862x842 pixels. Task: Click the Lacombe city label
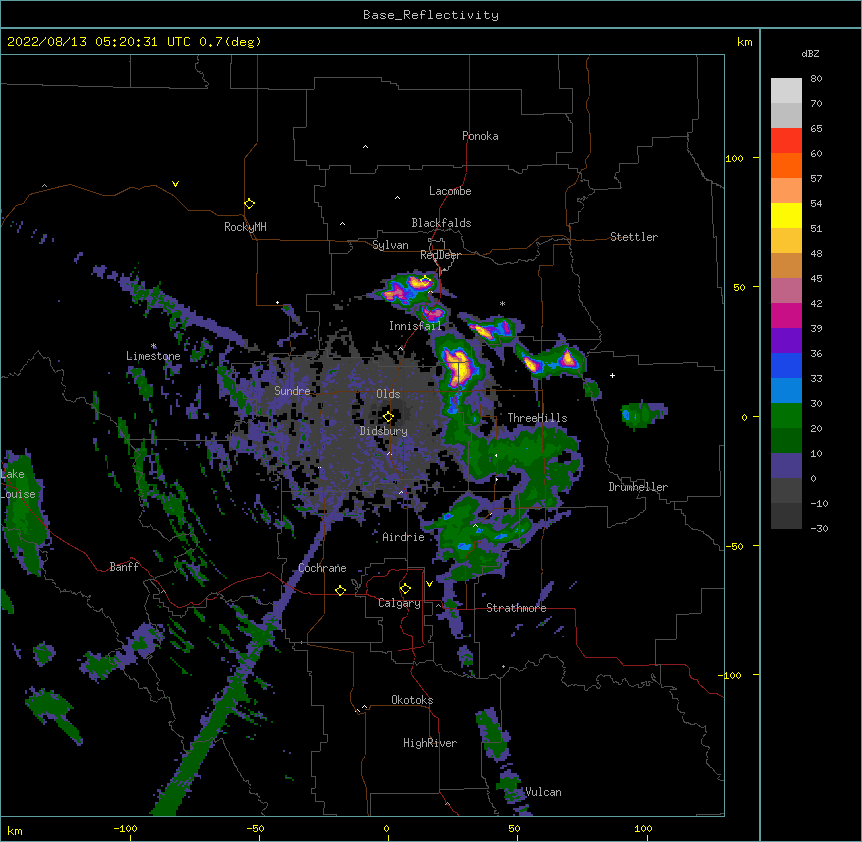point(450,191)
